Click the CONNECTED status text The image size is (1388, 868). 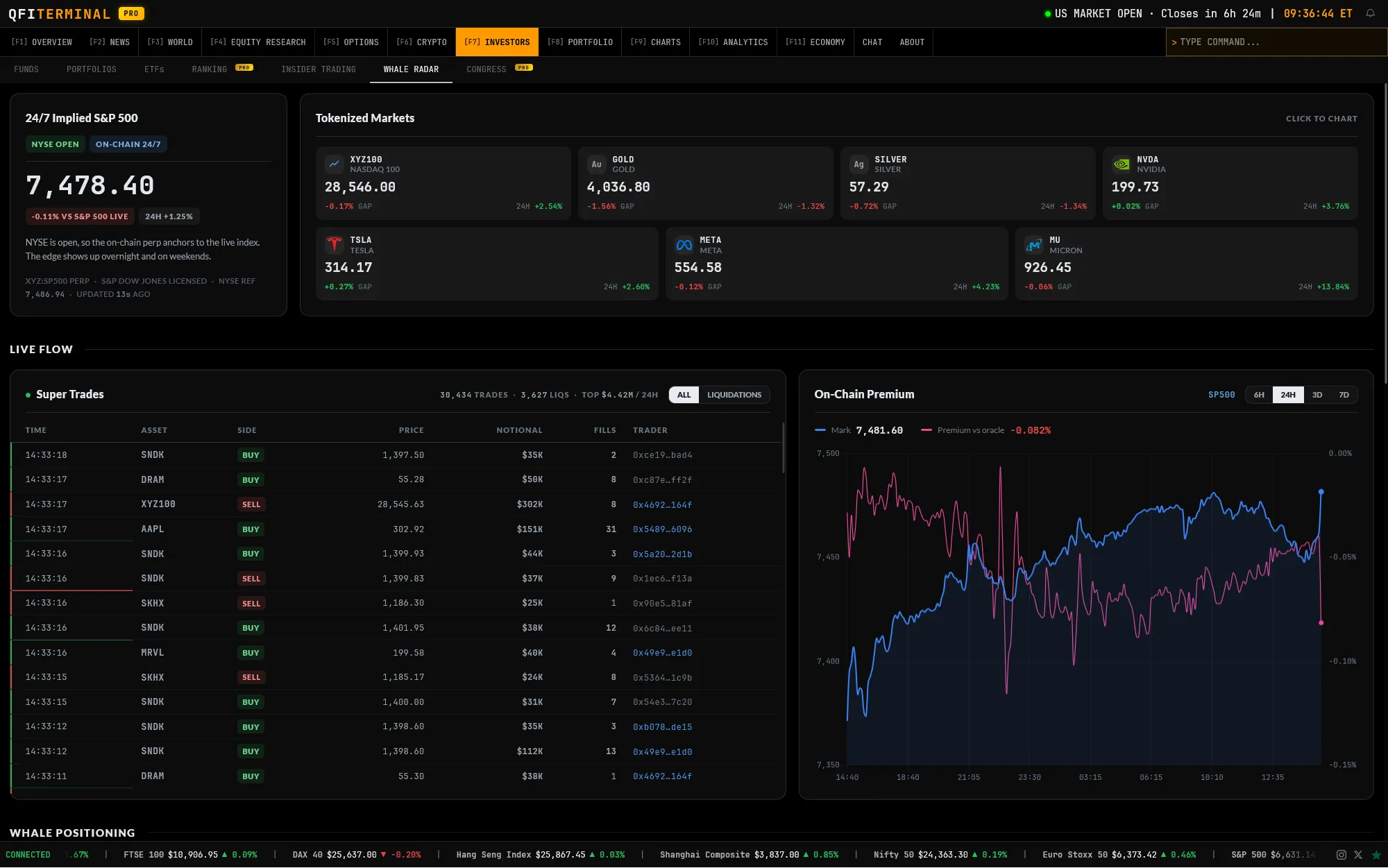click(x=28, y=855)
